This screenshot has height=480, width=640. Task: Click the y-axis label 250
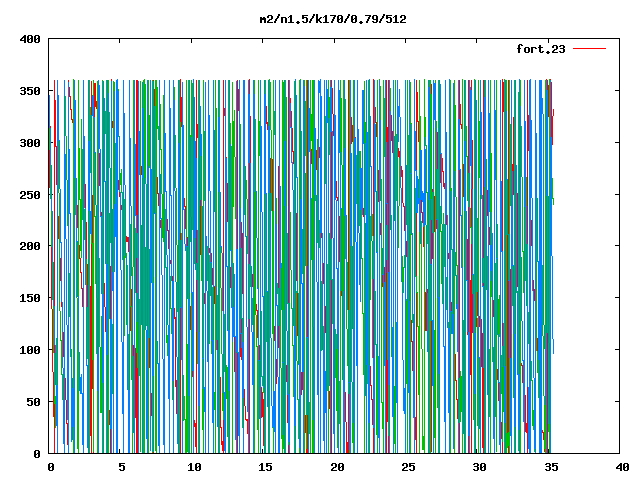(x=30, y=195)
